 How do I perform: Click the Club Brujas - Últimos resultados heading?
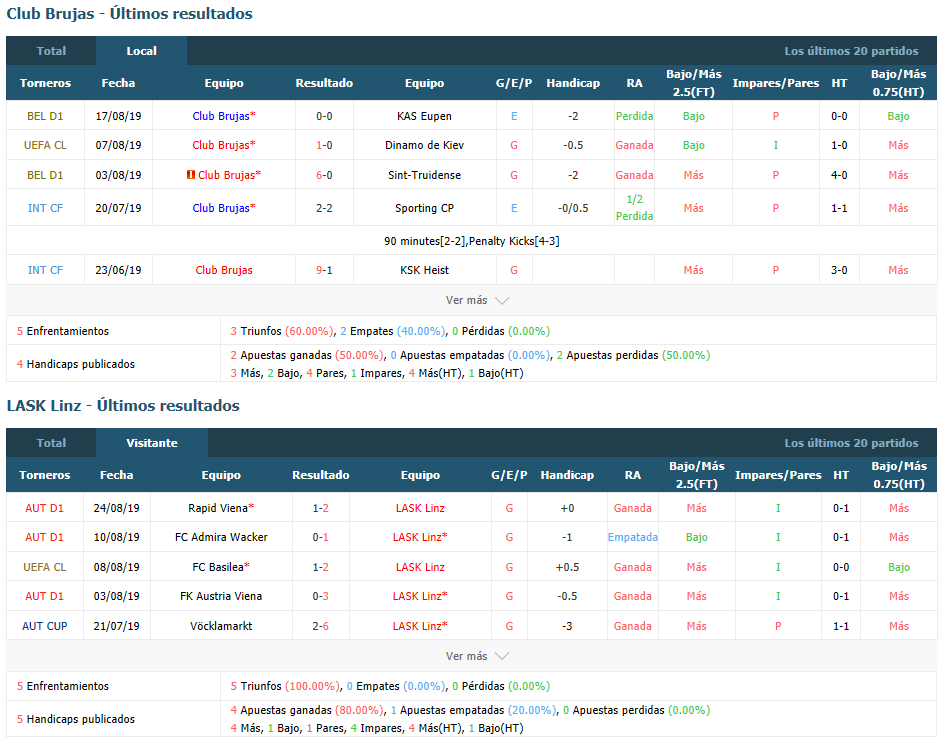pyautogui.click(x=130, y=14)
